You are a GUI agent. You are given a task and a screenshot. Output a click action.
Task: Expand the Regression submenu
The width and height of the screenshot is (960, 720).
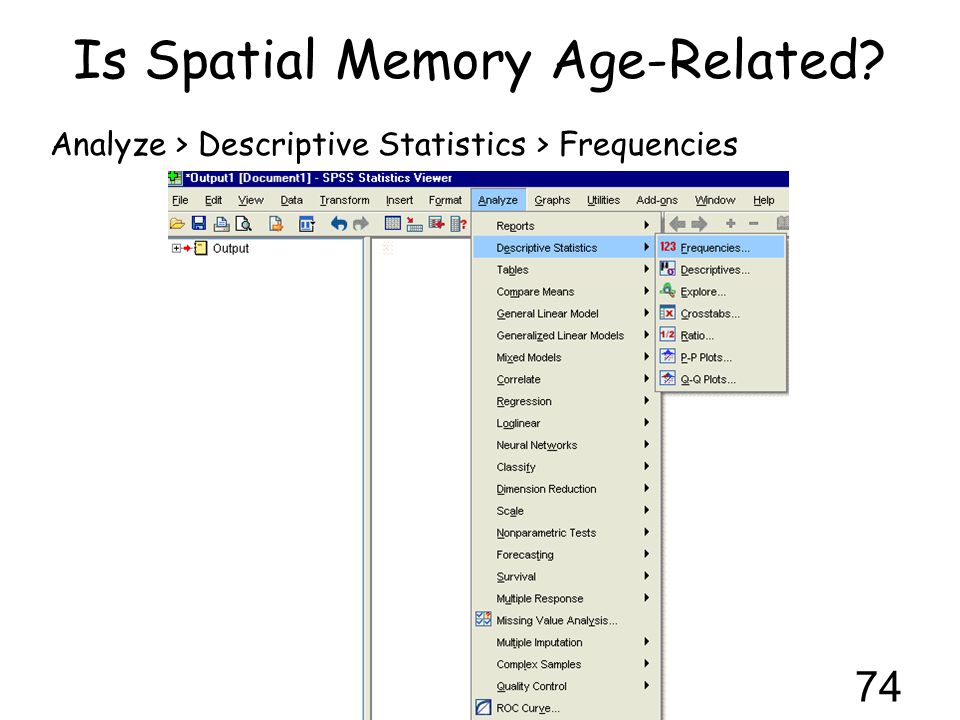(x=564, y=401)
